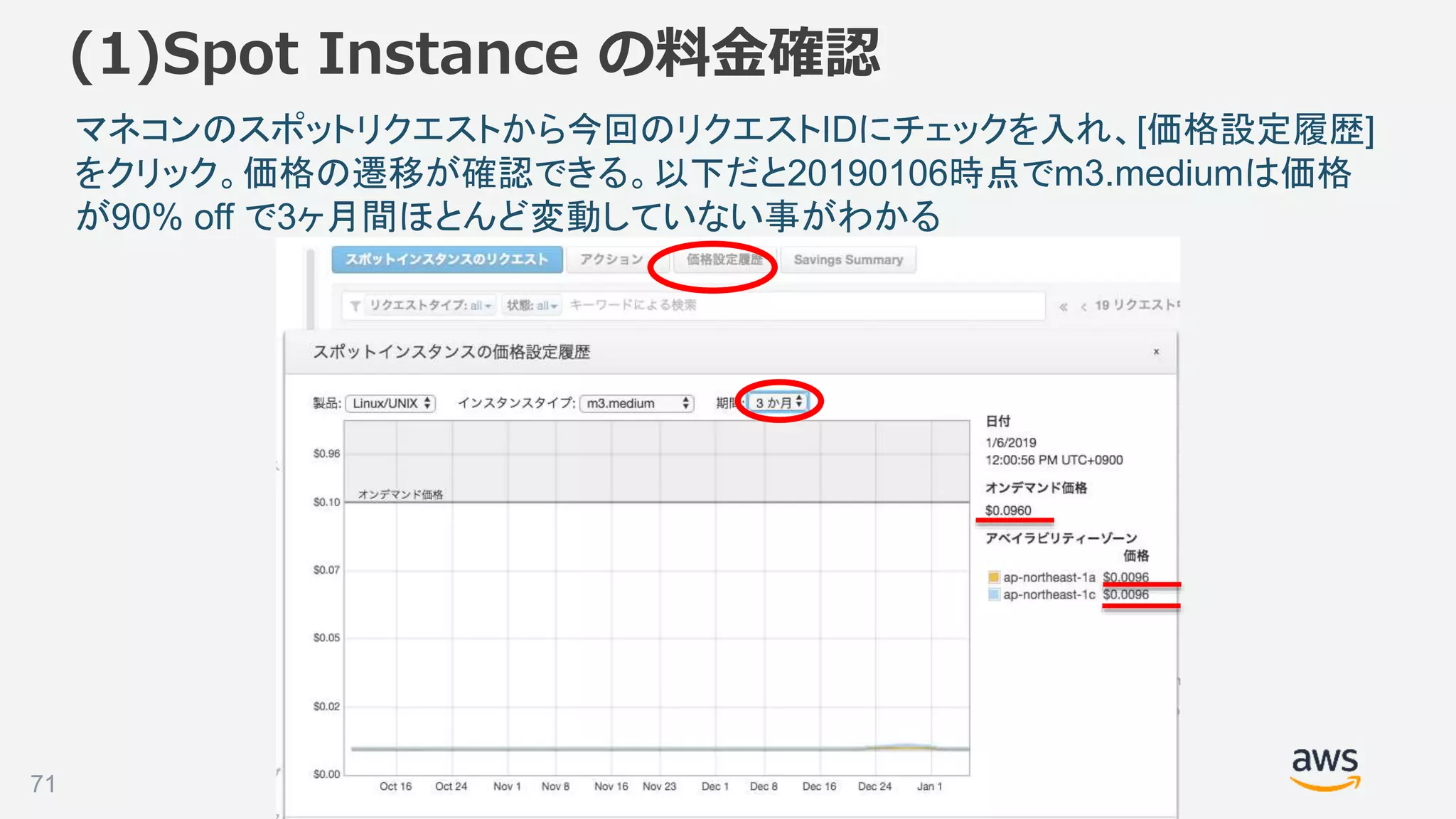The width and height of the screenshot is (1456, 819).
Task: Click the 12:00:56 PM UTC+0900 timestamp
Action: click(1054, 460)
